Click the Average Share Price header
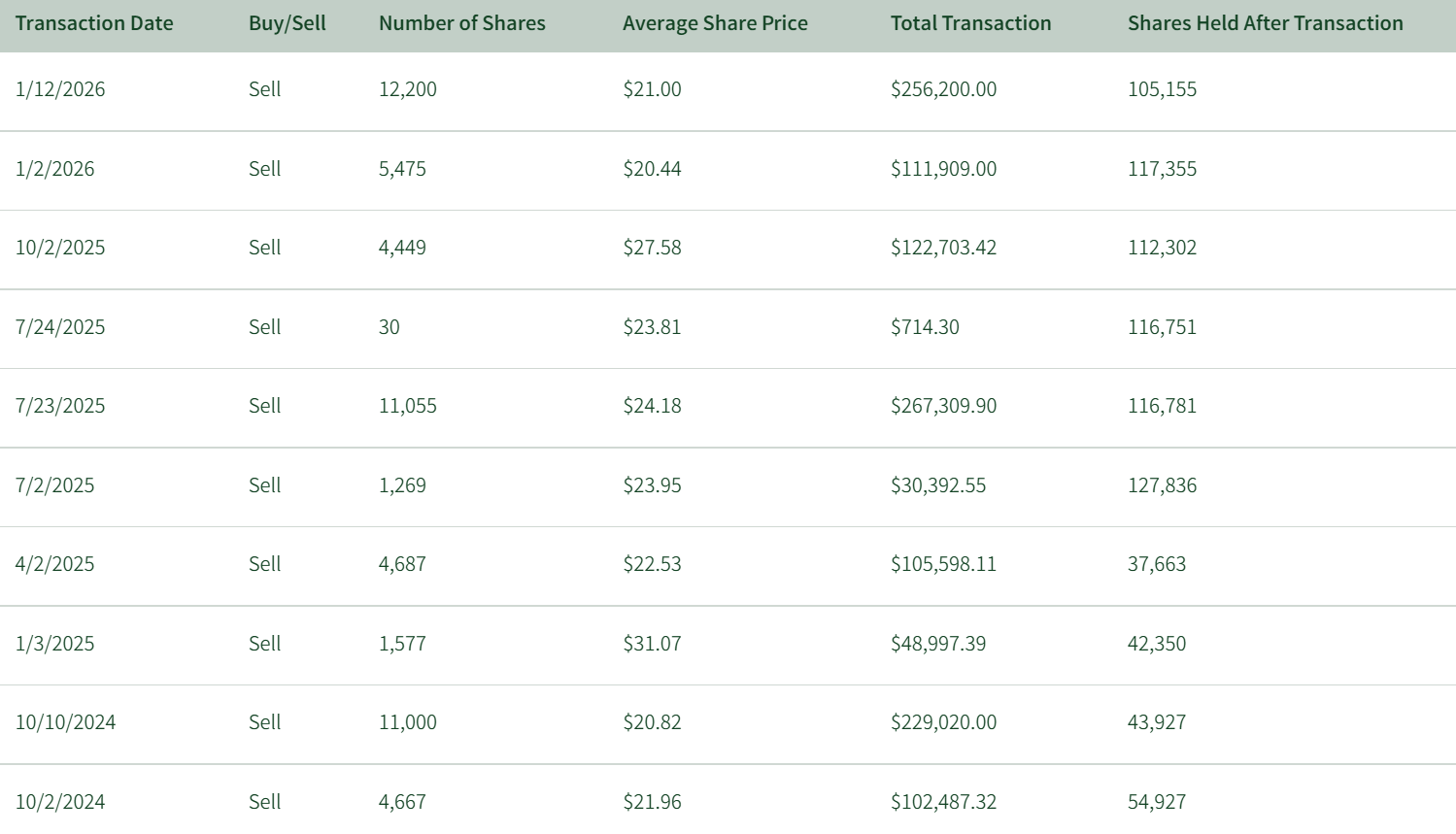Image resolution: width=1456 pixels, height=834 pixels. 715,23
